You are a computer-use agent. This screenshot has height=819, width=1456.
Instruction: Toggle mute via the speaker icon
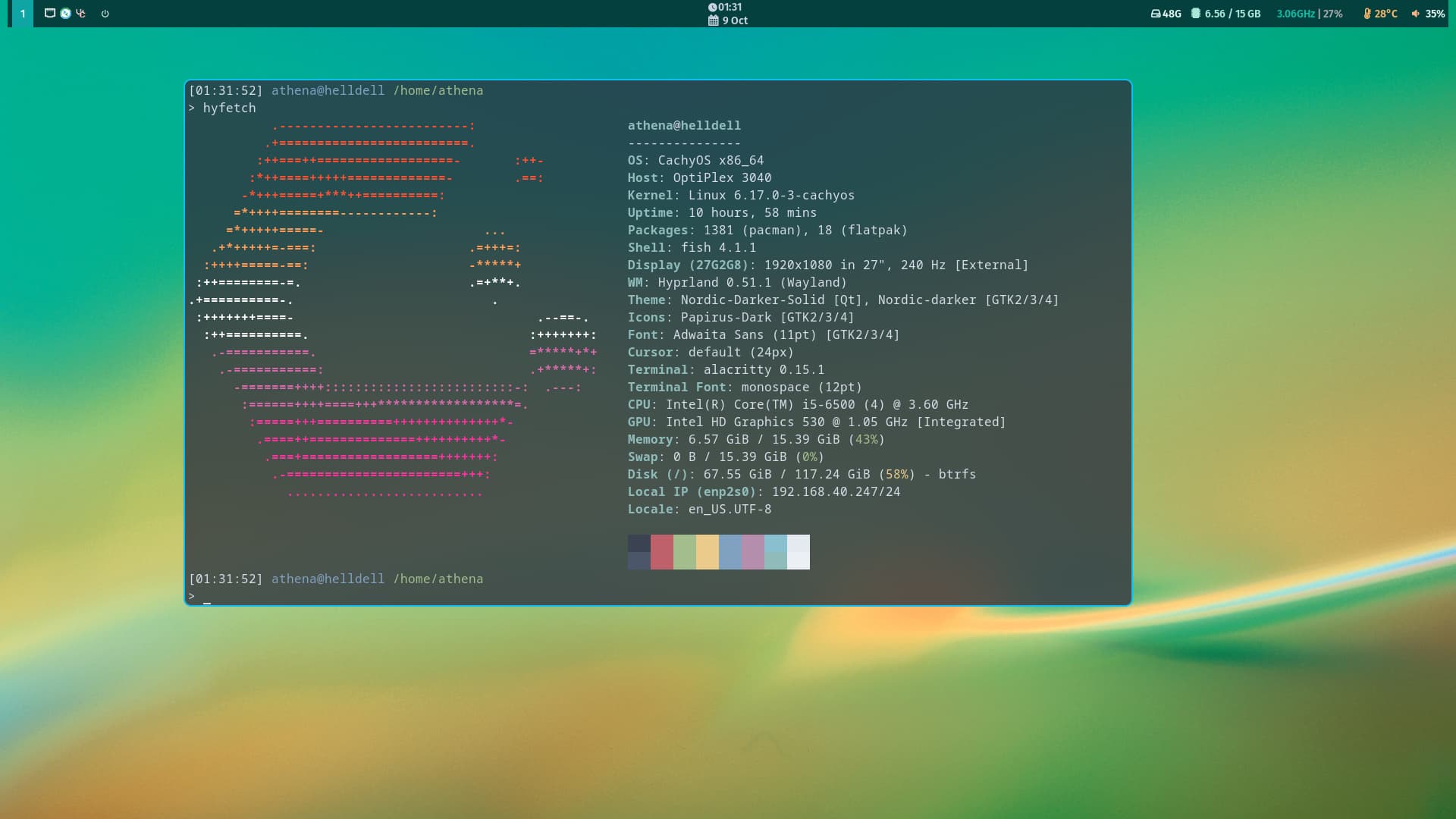[1415, 14]
